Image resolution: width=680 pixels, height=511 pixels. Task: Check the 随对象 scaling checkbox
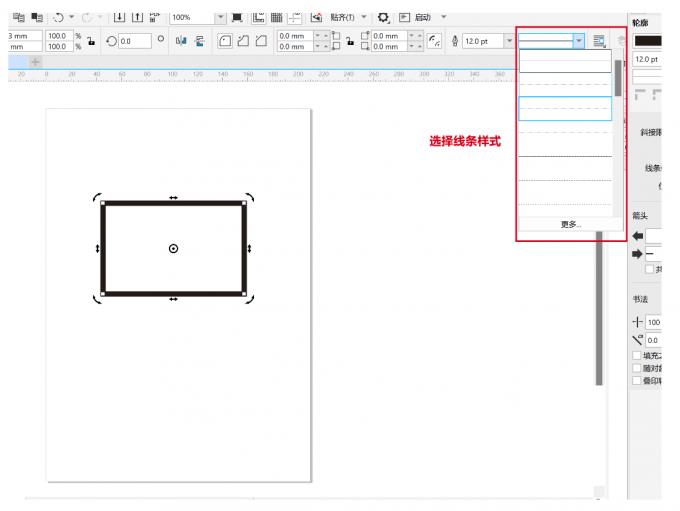pos(637,368)
